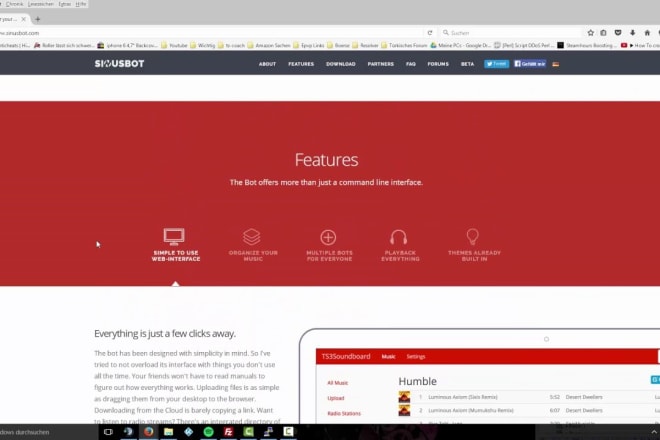Open the Perl Script DDoS bookmark
The height and width of the screenshot is (440, 660).
524,45
